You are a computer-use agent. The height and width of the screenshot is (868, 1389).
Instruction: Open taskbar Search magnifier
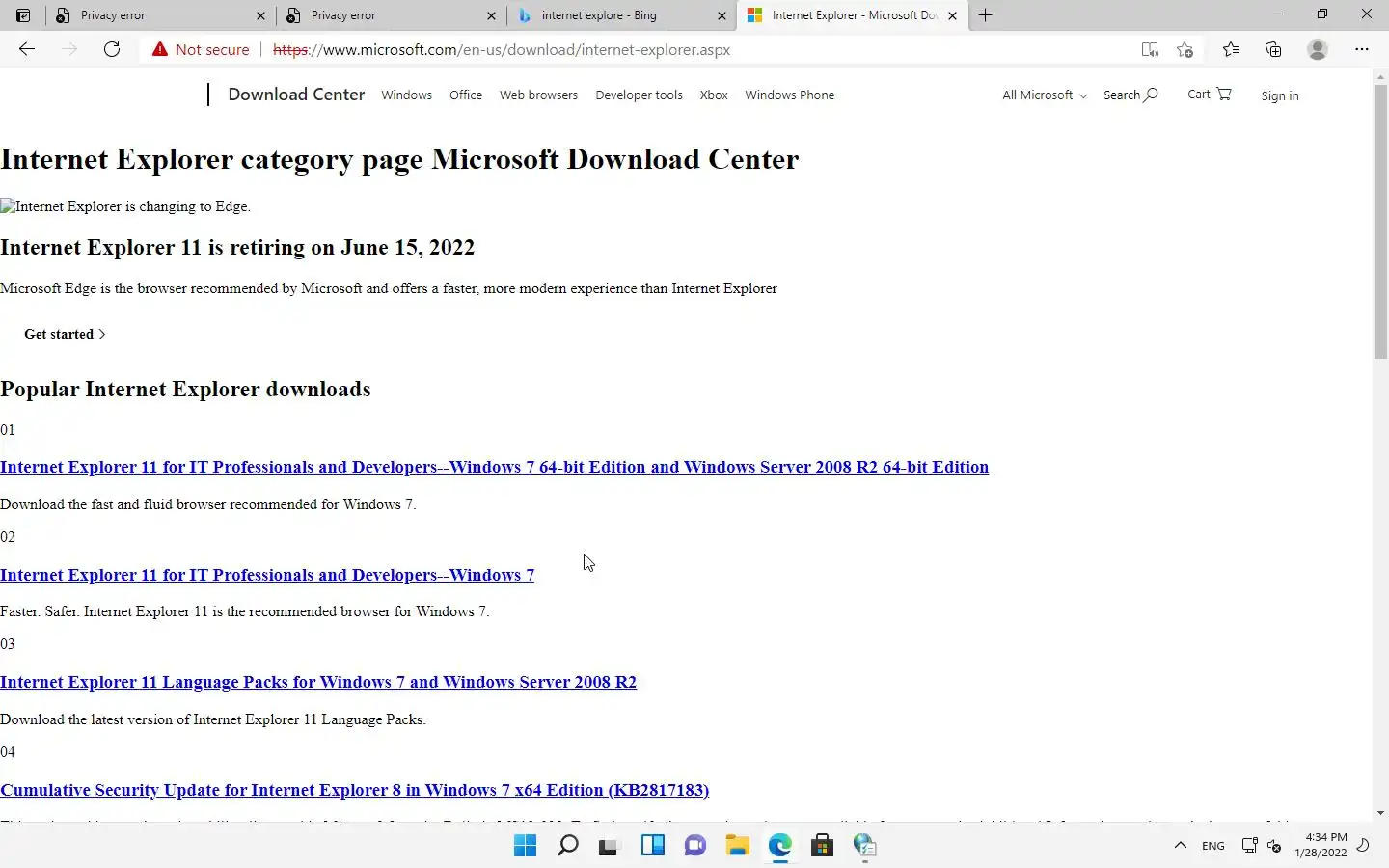click(567, 846)
